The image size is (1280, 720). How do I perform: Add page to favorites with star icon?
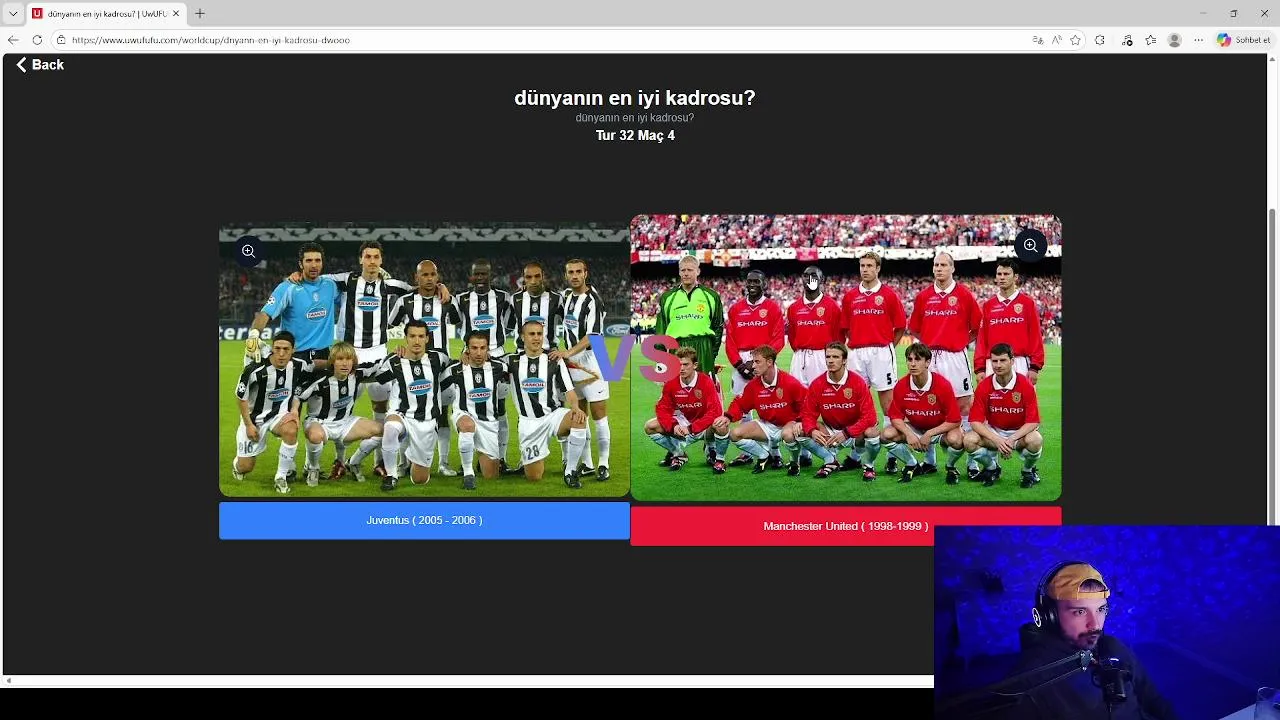point(1076,40)
